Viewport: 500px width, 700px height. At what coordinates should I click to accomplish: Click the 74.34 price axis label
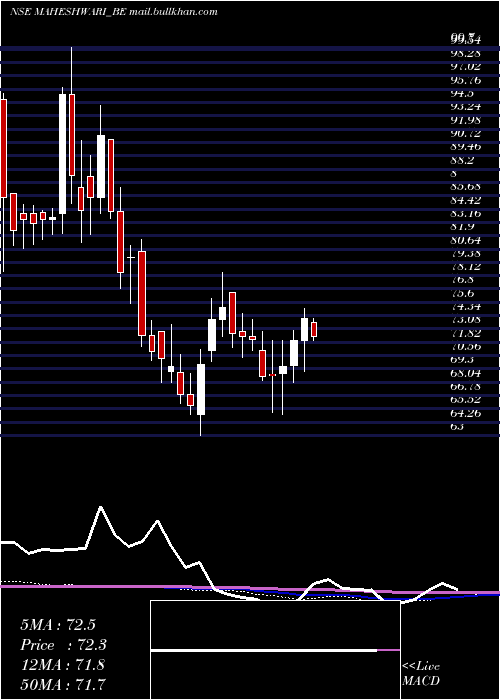[465, 306]
